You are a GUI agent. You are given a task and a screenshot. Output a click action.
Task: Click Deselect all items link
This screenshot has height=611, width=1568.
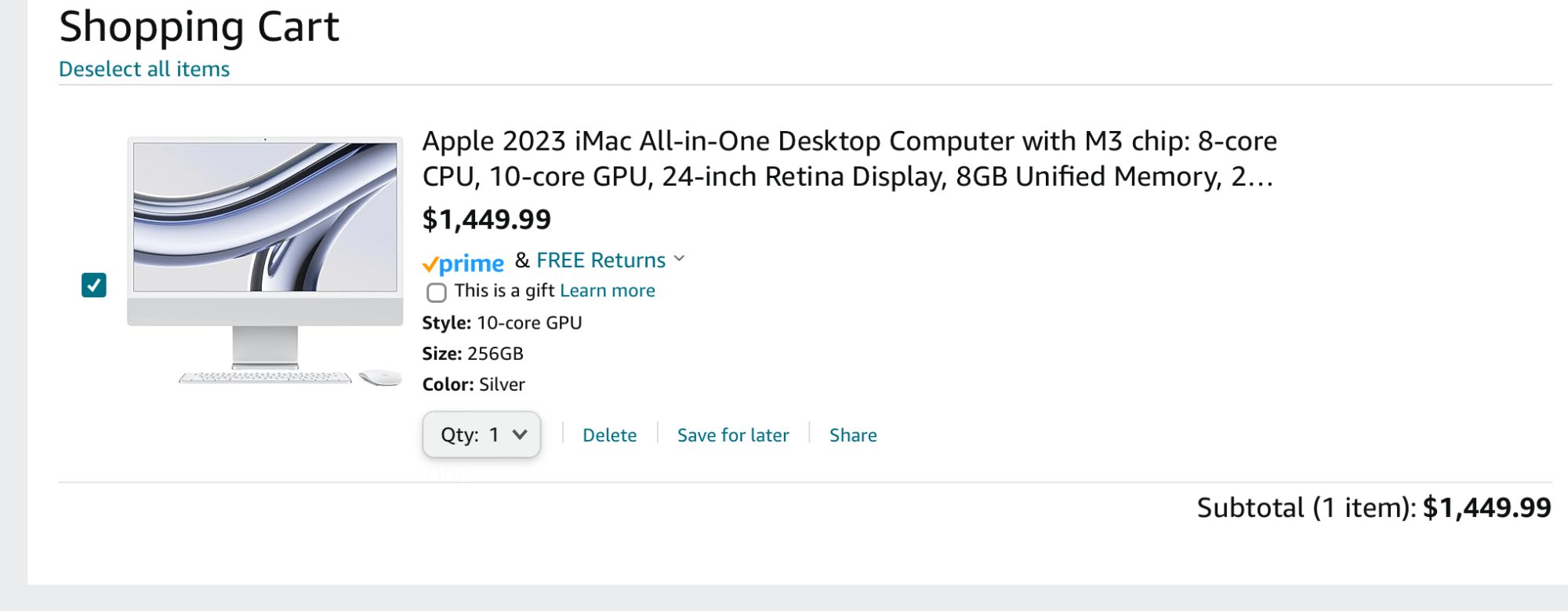pyautogui.click(x=144, y=69)
